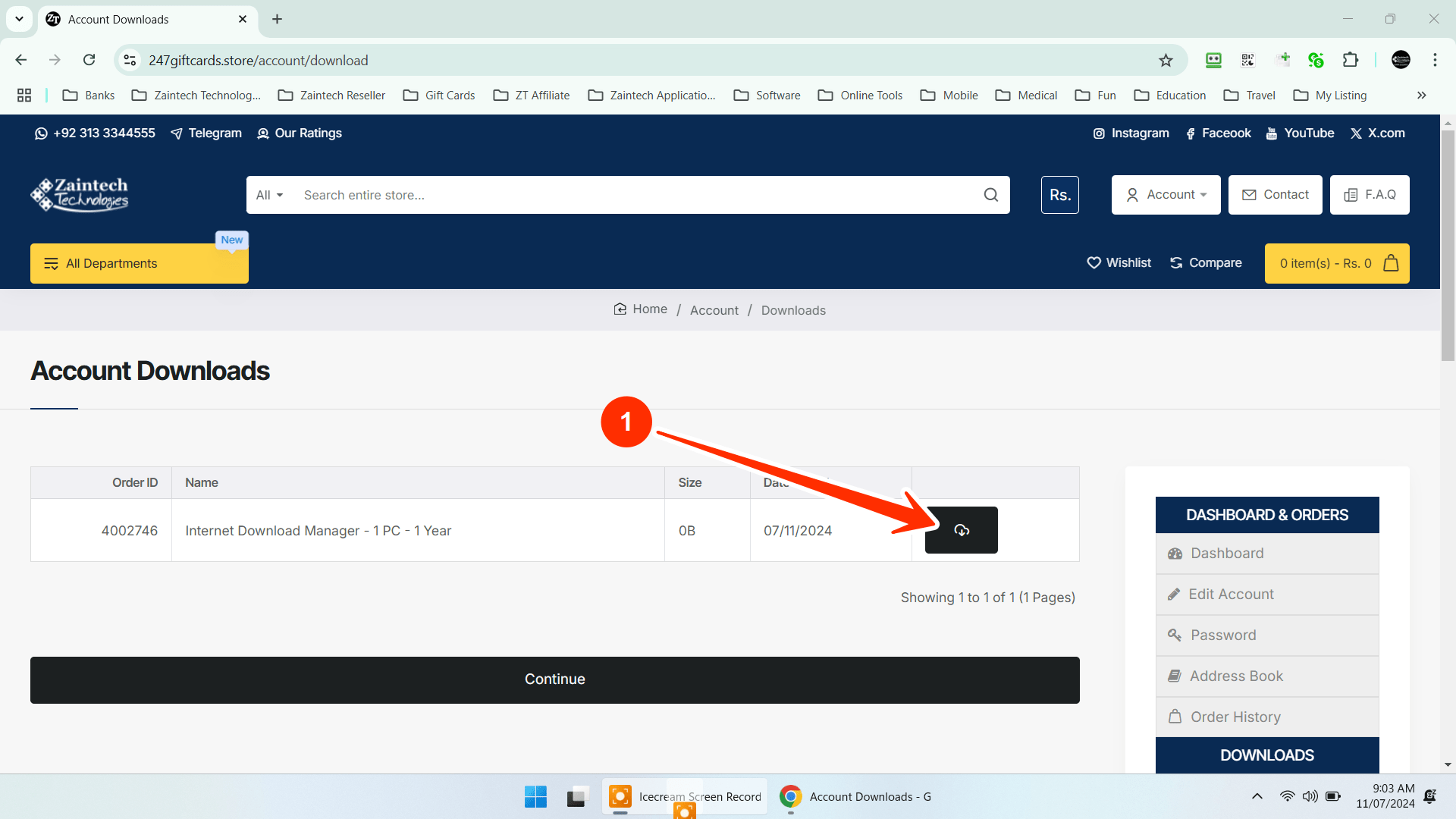This screenshot has height=819, width=1456.
Task: Reload the current page
Action: coord(89,60)
